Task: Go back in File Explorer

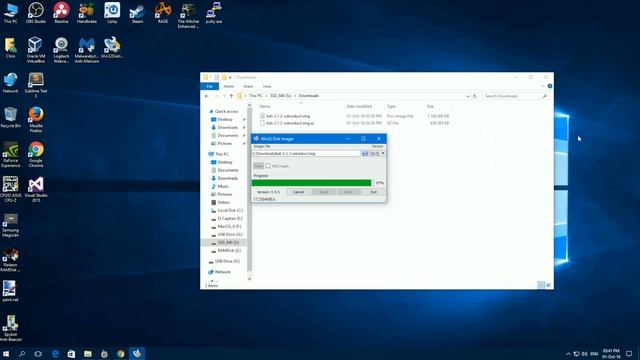Action: 207,96
